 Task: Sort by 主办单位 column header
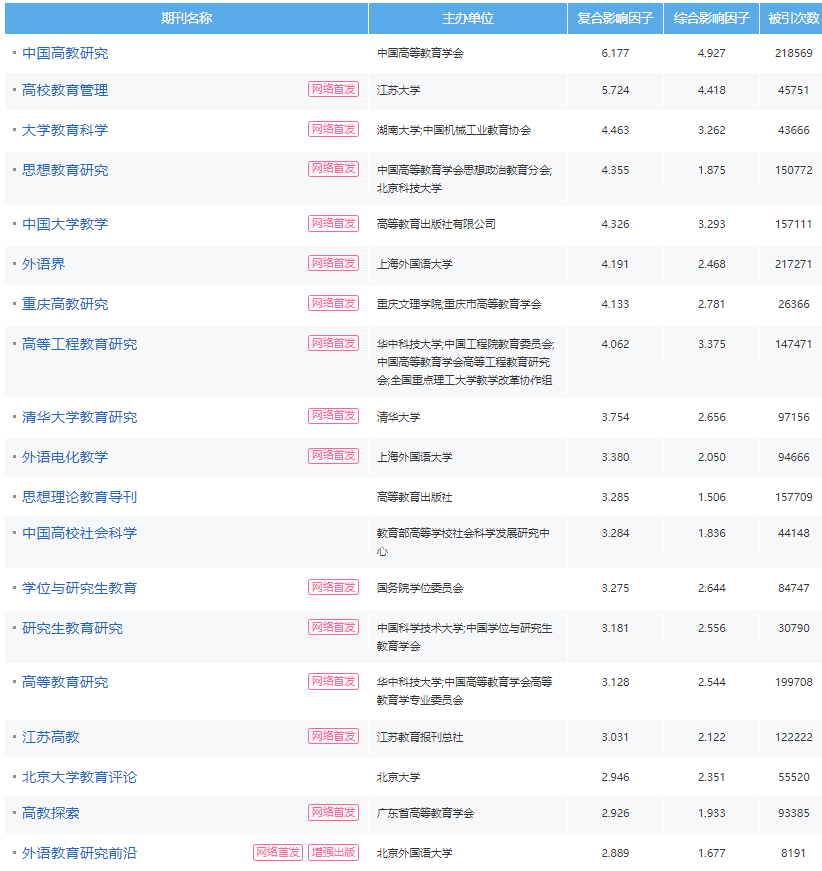pyautogui.click(x=468, y=18)
